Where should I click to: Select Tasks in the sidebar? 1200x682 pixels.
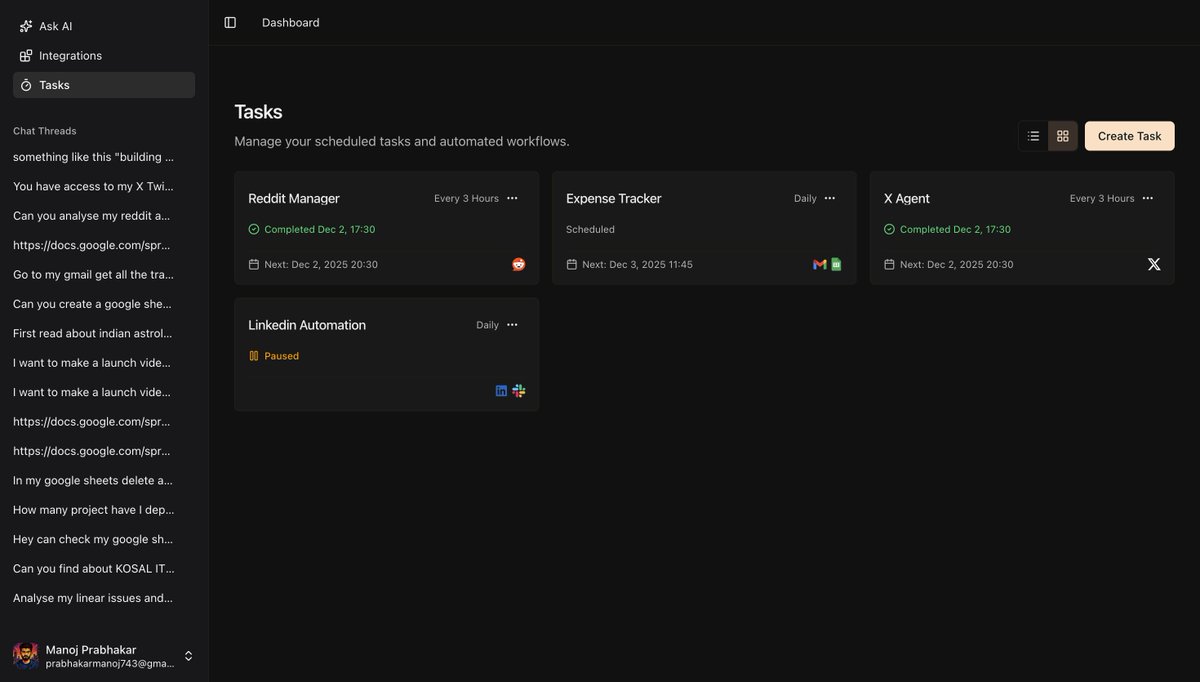[x=54, y=83]
